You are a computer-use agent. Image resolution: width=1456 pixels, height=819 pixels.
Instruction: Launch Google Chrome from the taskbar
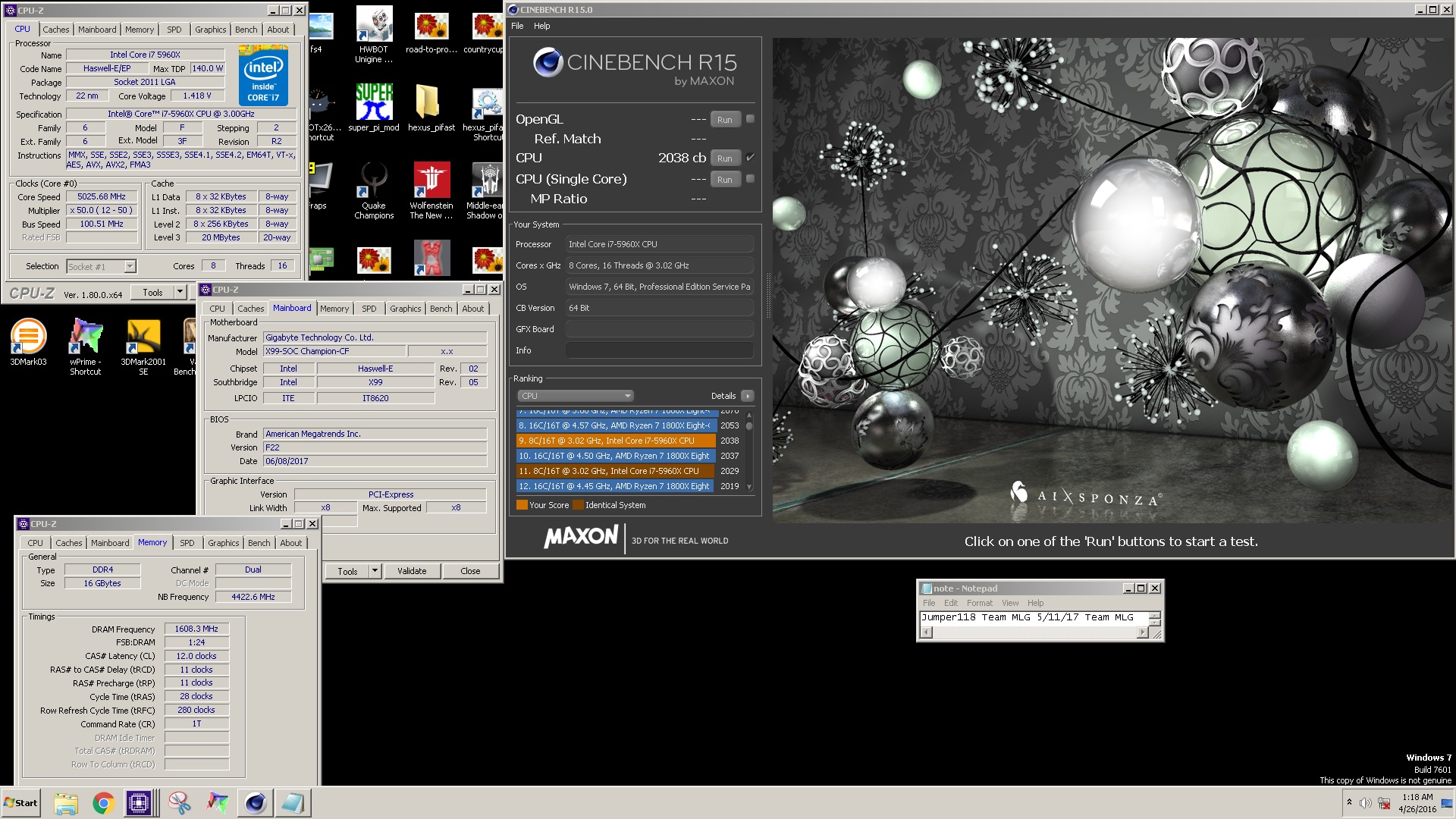(x=104, y=803)
